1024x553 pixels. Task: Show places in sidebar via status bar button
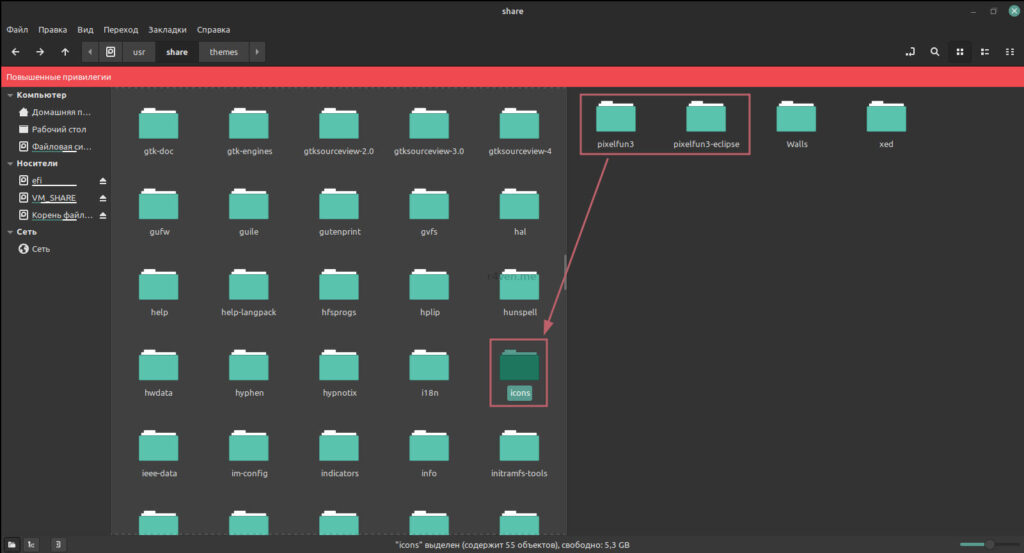[11, 544]
